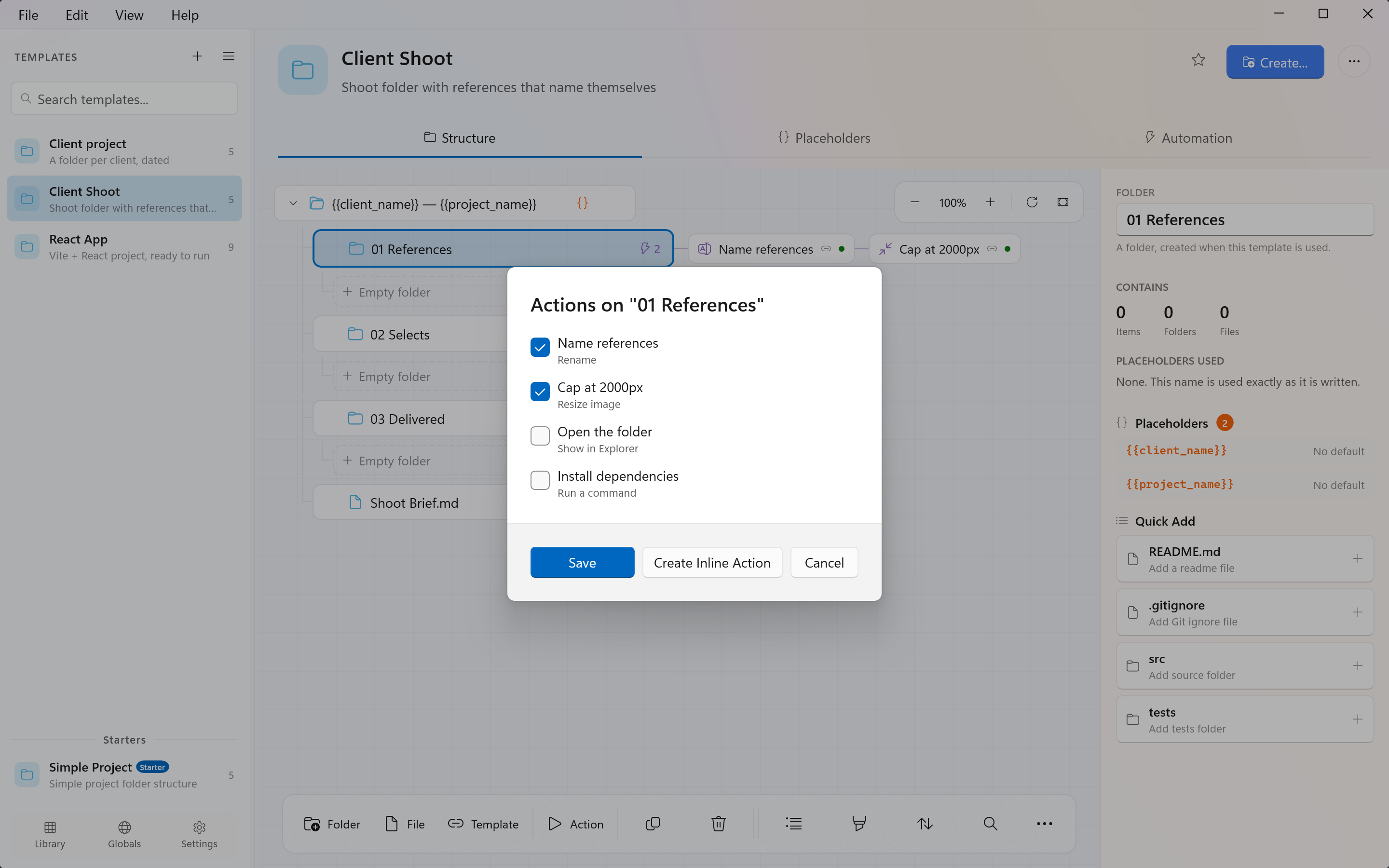Viewport: 1389px width, 868px height.
Task: Click Save in the actions dialog
Action: [582, 563]
